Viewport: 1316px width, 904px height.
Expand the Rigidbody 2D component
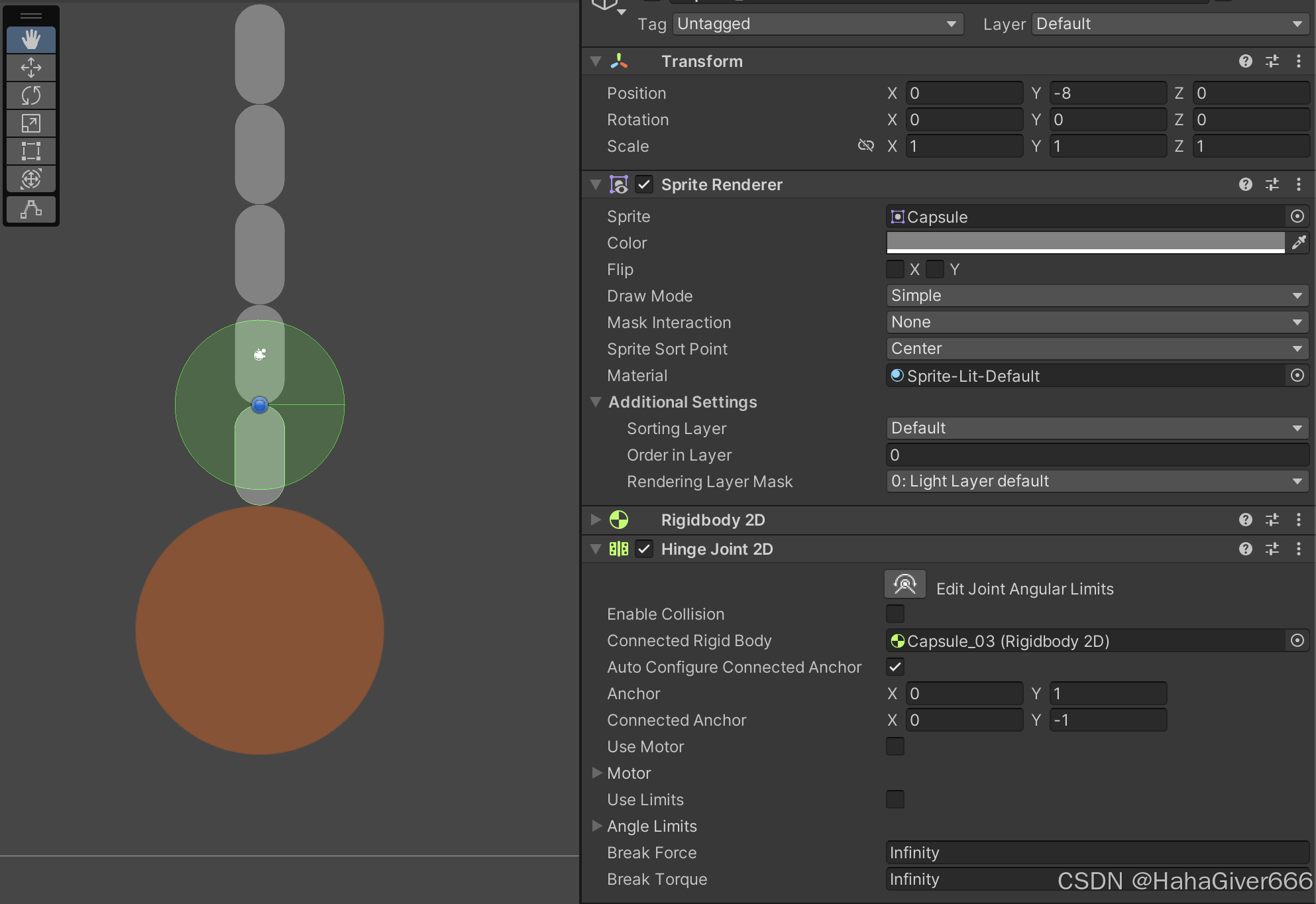tap(596, 520)
